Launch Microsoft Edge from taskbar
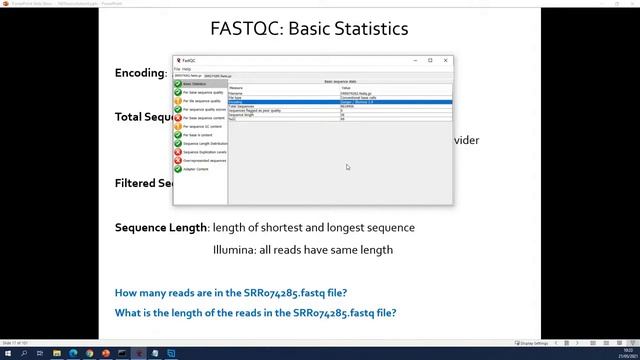 point(73,353)
